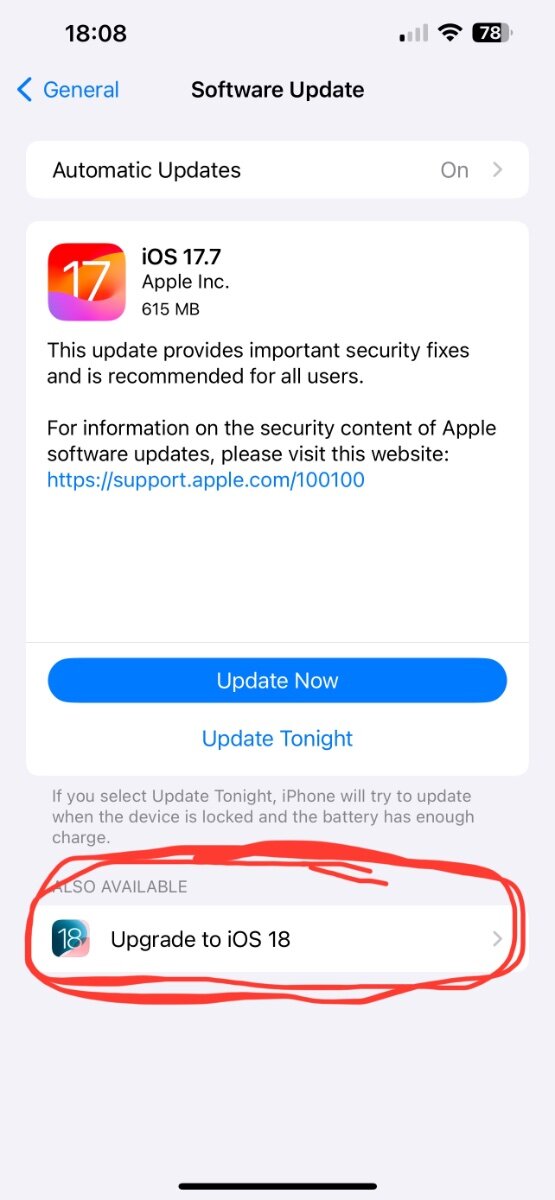
Task: Tap the 18:08 clock in status bar
Action: click(x=96, y=33)
